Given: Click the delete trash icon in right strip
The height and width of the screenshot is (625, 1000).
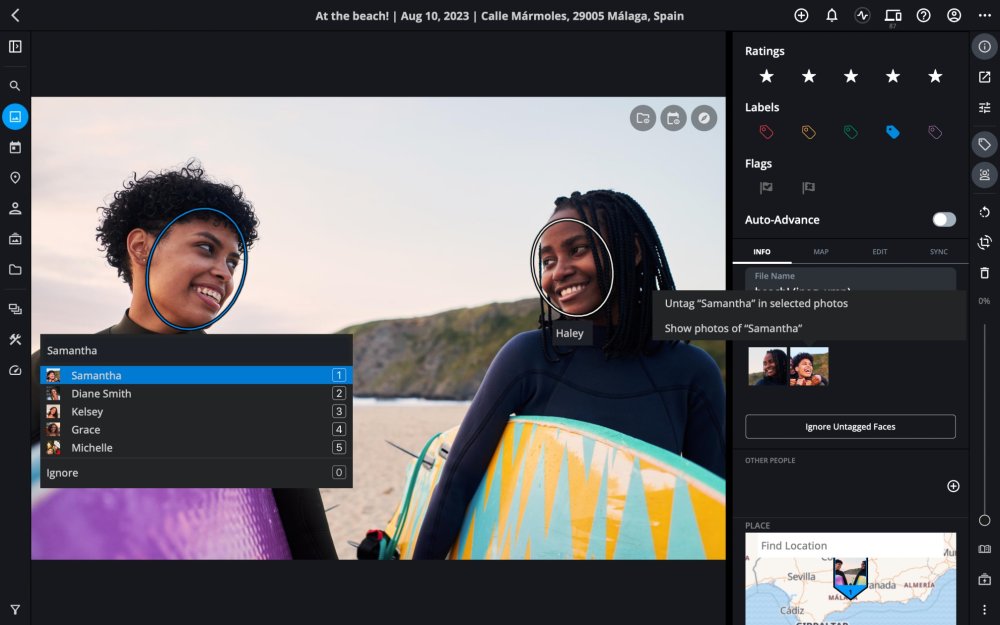Looking at the screenshot, I should coord(985,273).
